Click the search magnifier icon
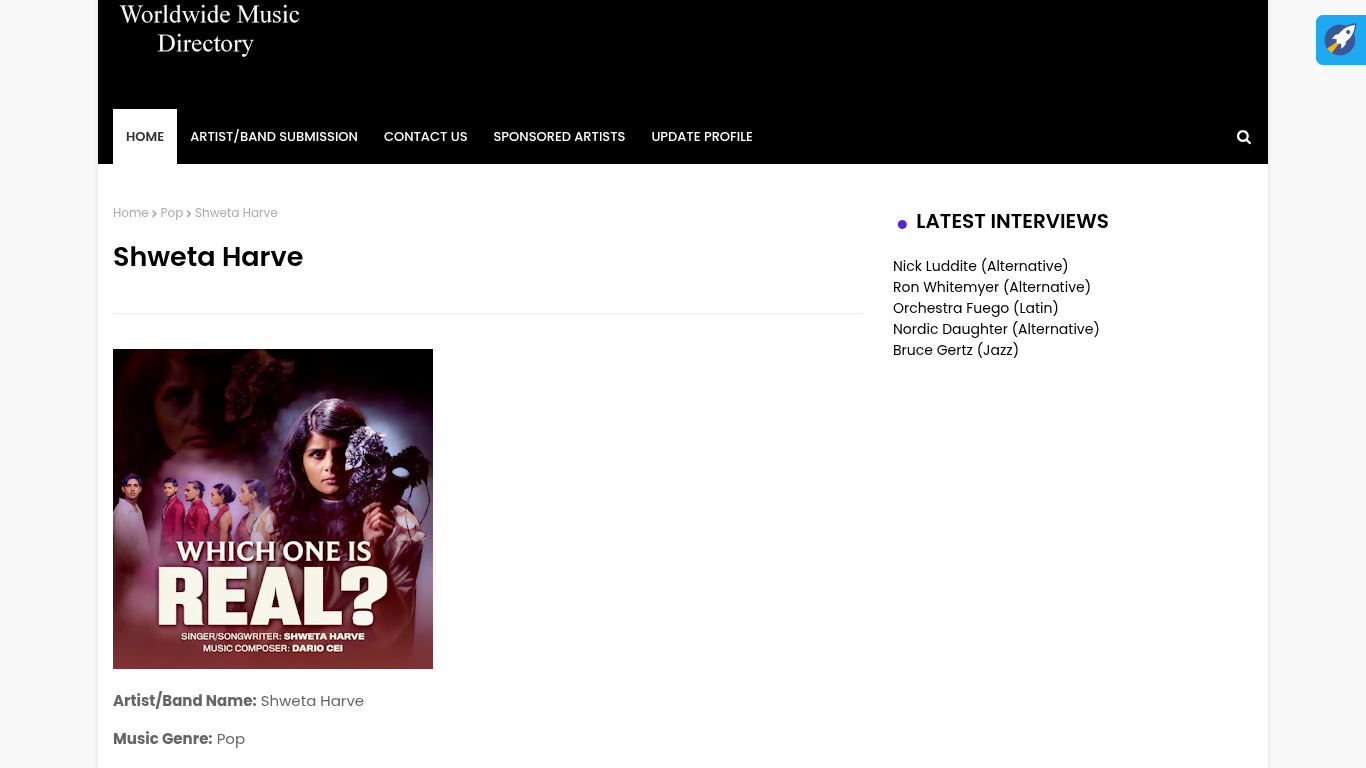This screenshot has height=768, width=1366. [1243, 137]
